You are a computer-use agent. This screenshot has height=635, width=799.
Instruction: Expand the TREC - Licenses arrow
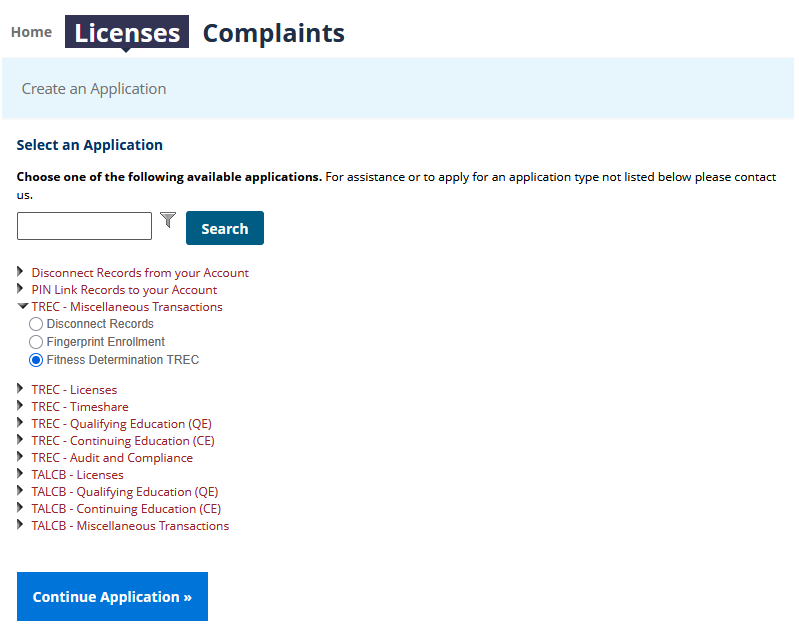[x=21, y=389]
